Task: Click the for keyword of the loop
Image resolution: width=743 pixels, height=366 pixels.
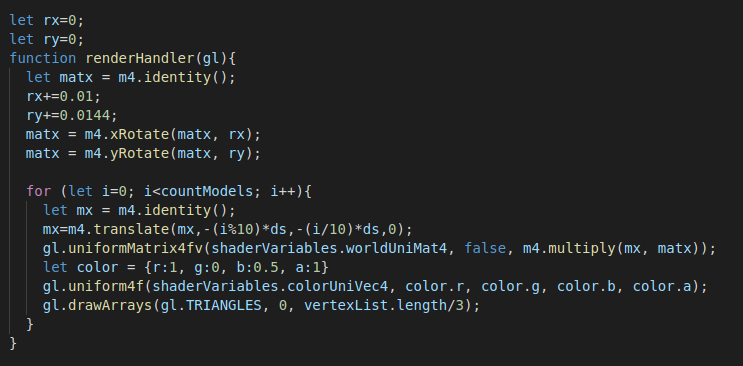Action: click(38, 192)
